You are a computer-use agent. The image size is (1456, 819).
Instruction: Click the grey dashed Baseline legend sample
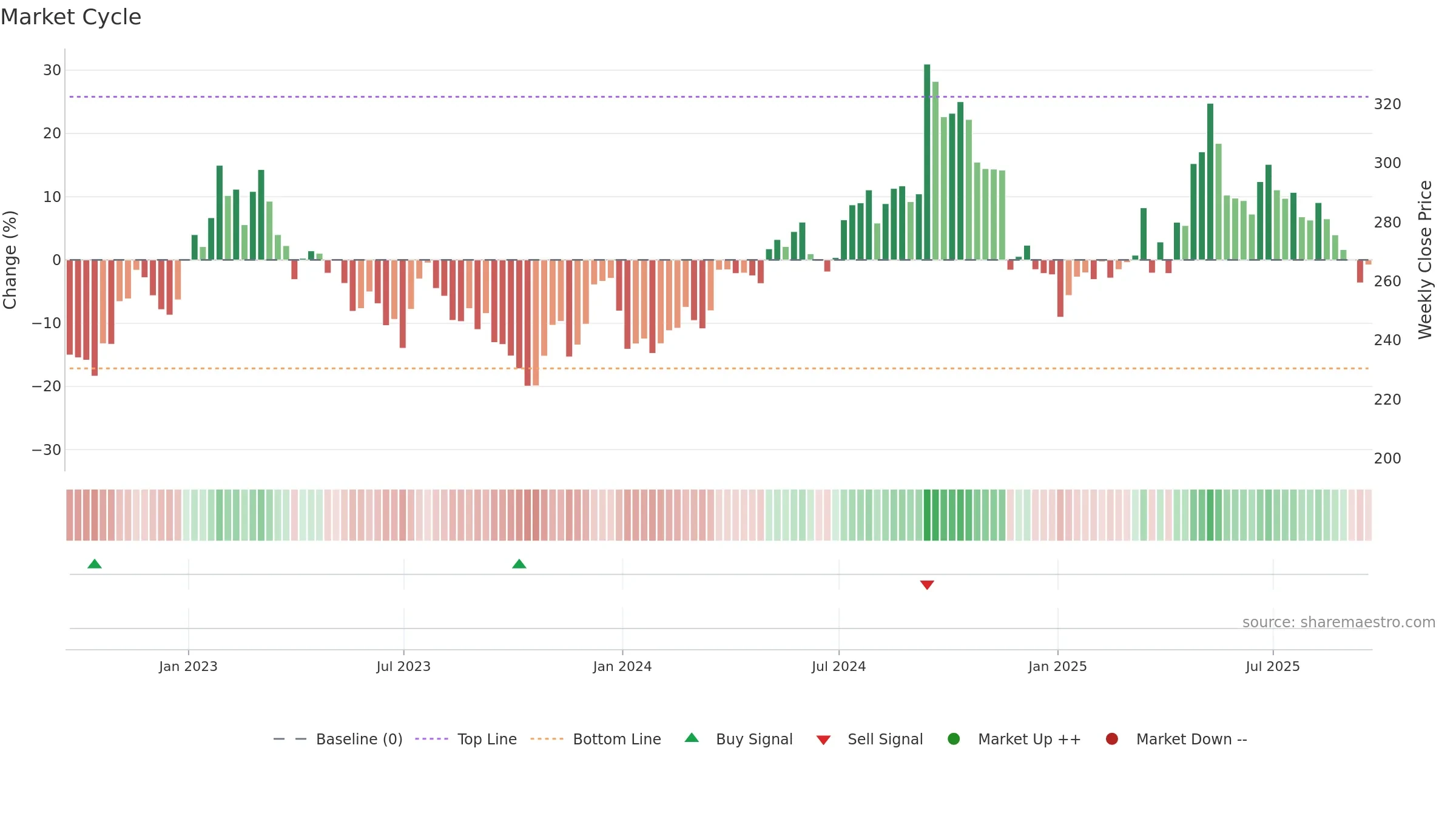point(290,739)
